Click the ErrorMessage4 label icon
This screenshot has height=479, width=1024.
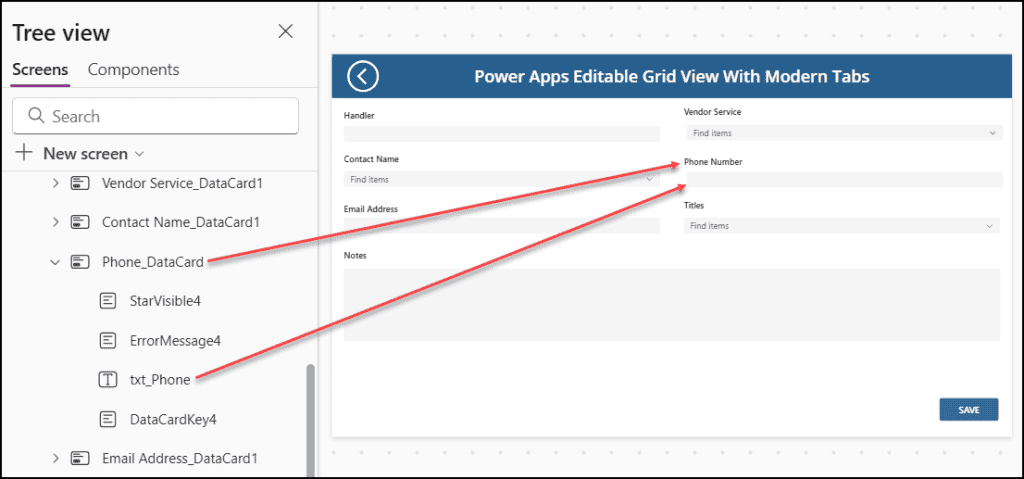click(108, 340)
